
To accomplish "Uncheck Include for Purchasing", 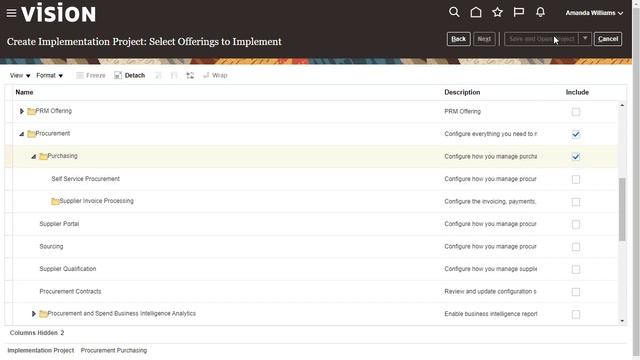I will point(576,157).
